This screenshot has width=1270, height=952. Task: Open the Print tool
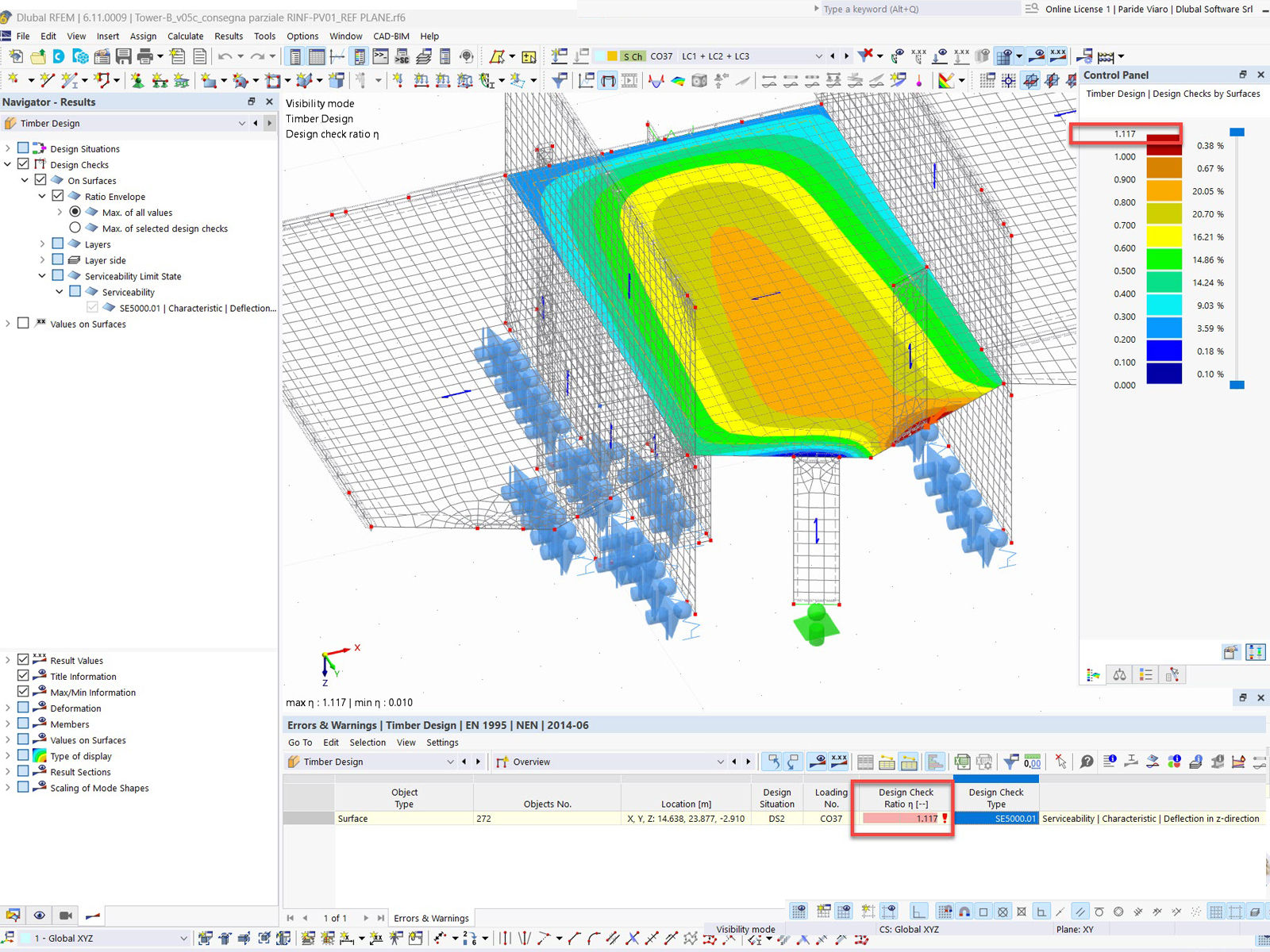click(x=144, y=56)
